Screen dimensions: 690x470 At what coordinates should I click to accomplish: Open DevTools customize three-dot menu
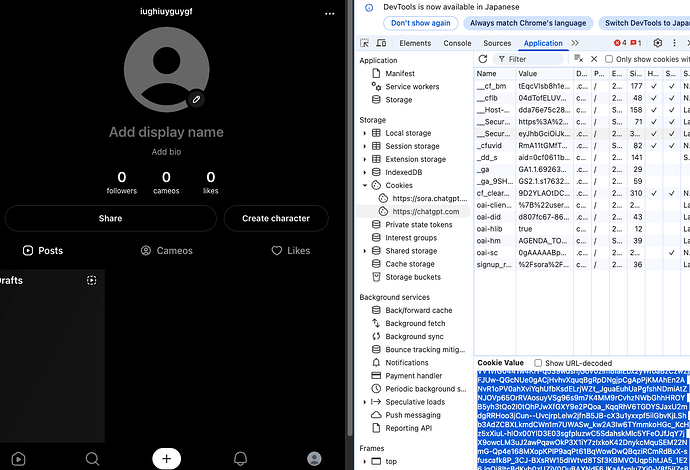pos(674,43)
